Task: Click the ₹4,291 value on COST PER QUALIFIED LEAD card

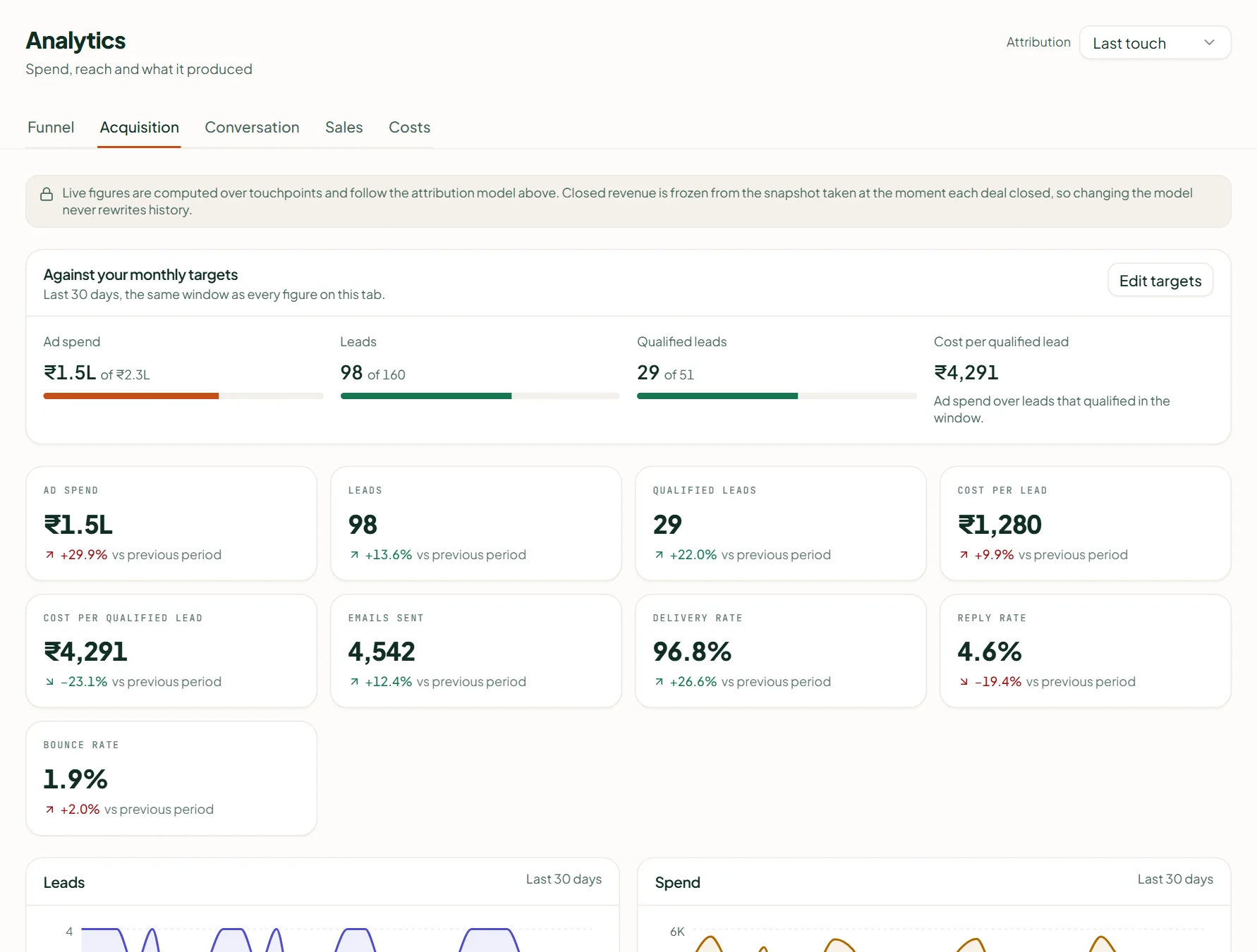Action: click(x=85, y=652)
